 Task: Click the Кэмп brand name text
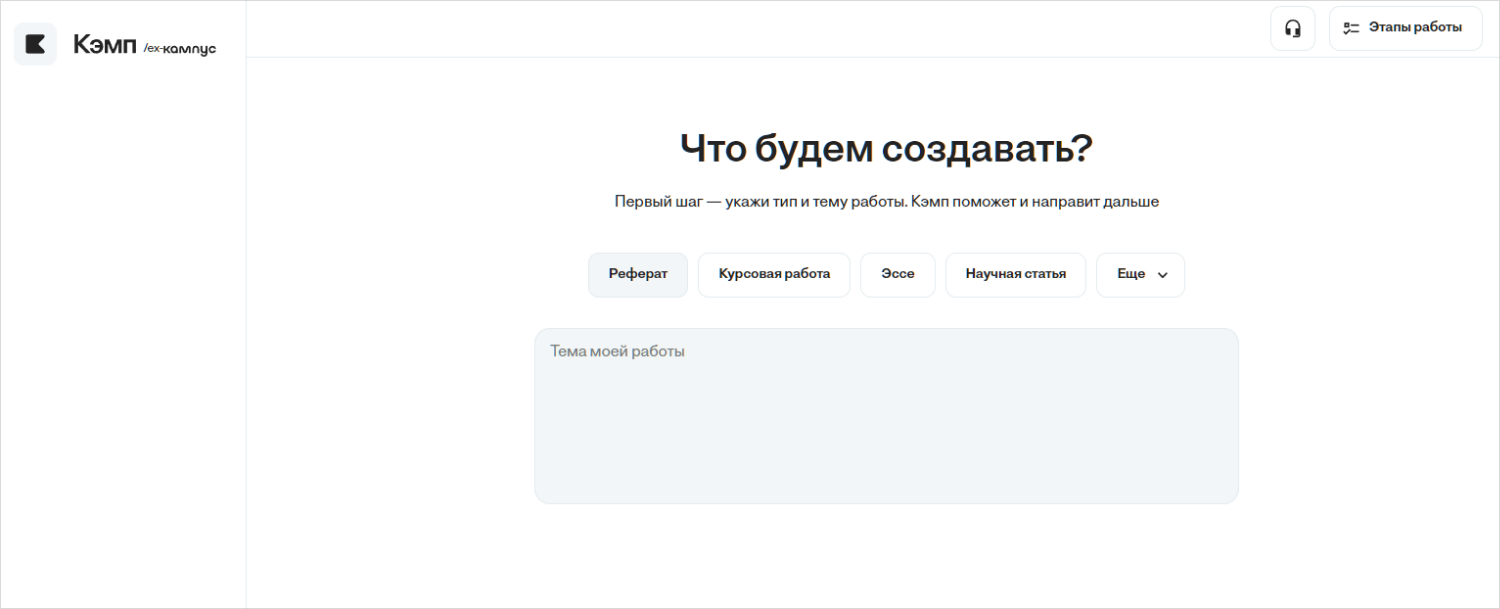104,45
